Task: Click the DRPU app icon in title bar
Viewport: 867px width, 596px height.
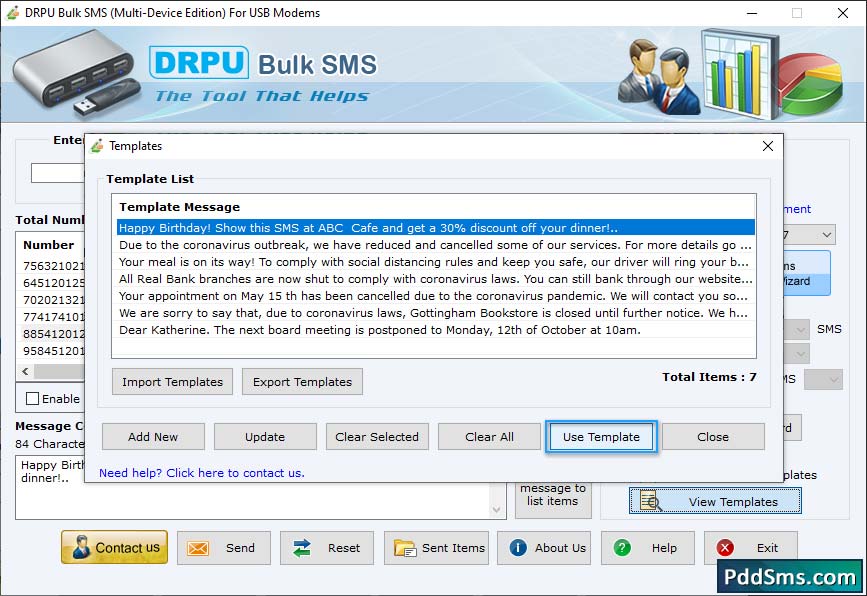Action: (12, 13)
